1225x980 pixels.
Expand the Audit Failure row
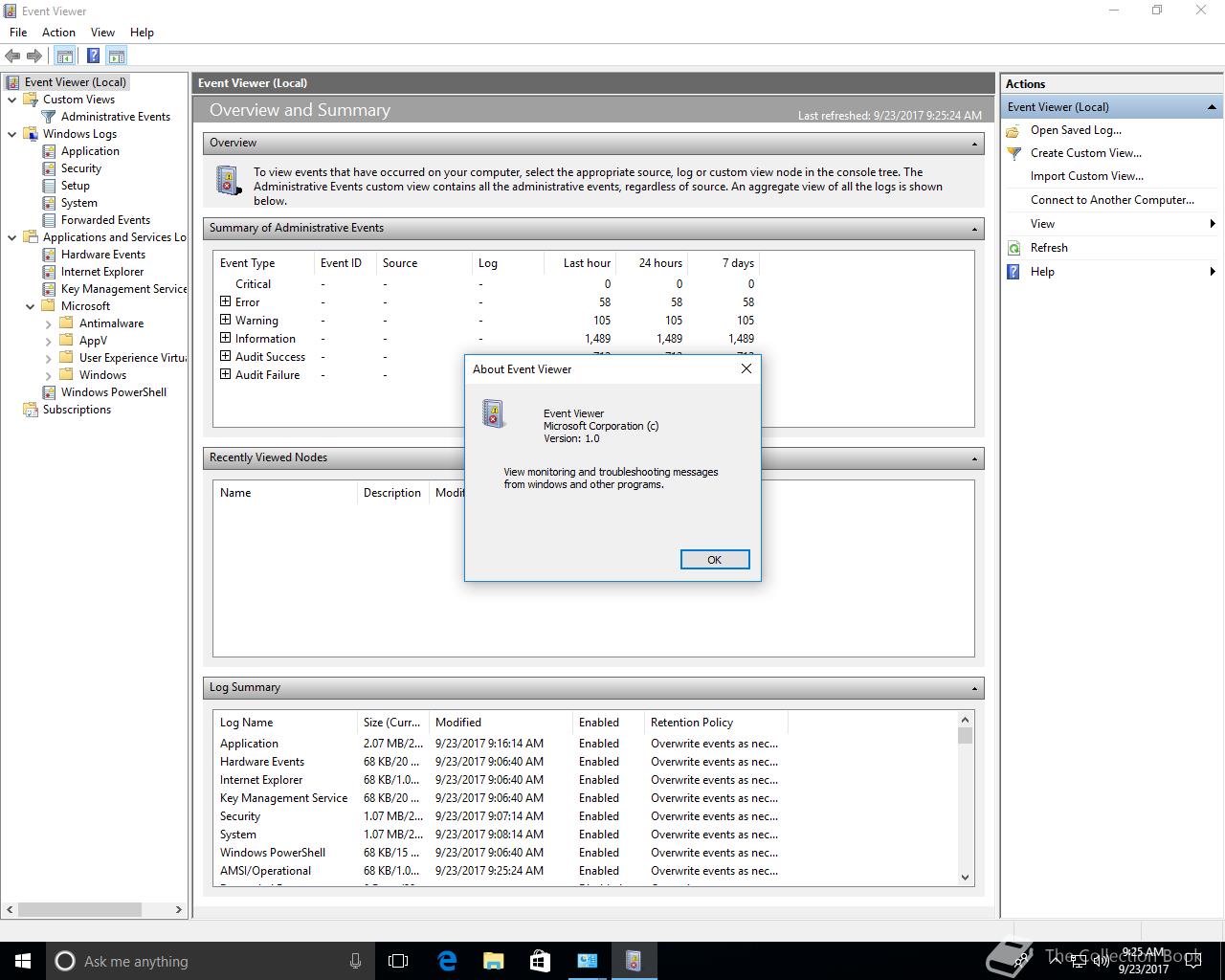226,374
